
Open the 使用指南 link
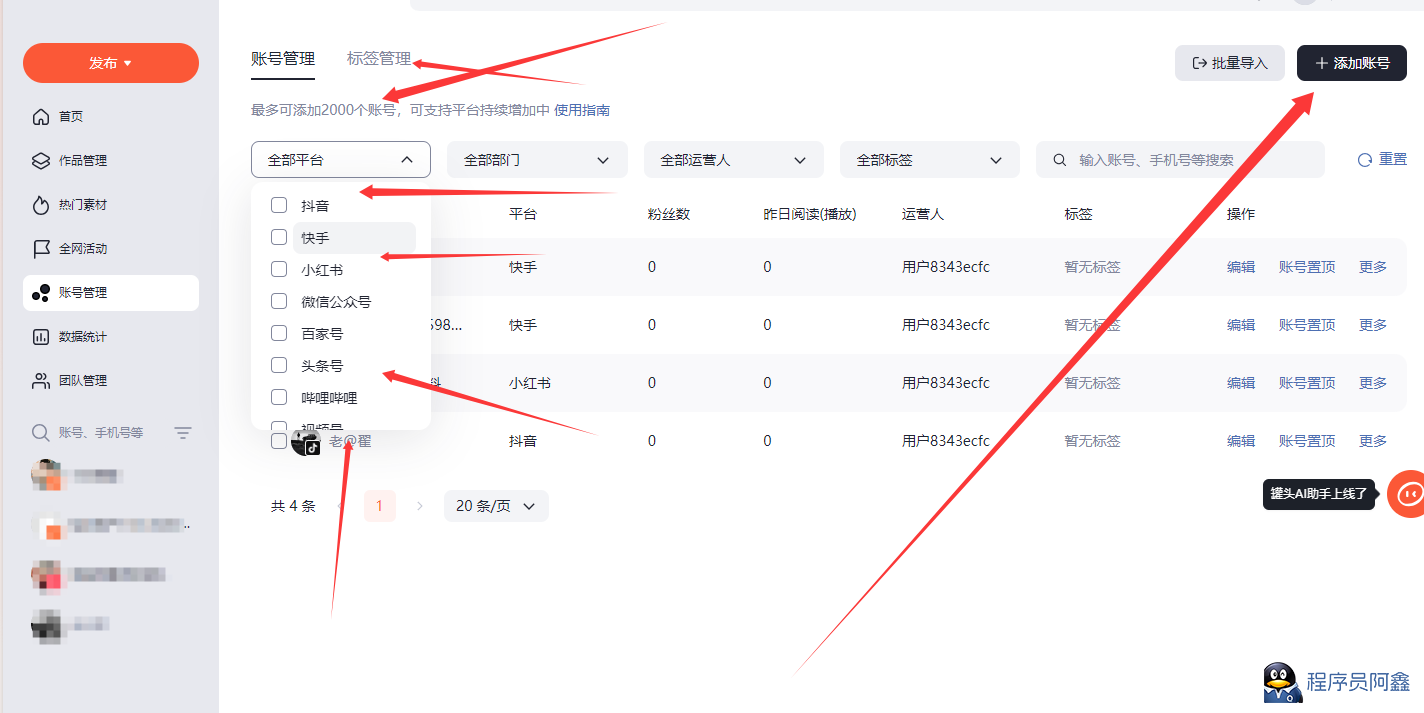click(582, 110)
